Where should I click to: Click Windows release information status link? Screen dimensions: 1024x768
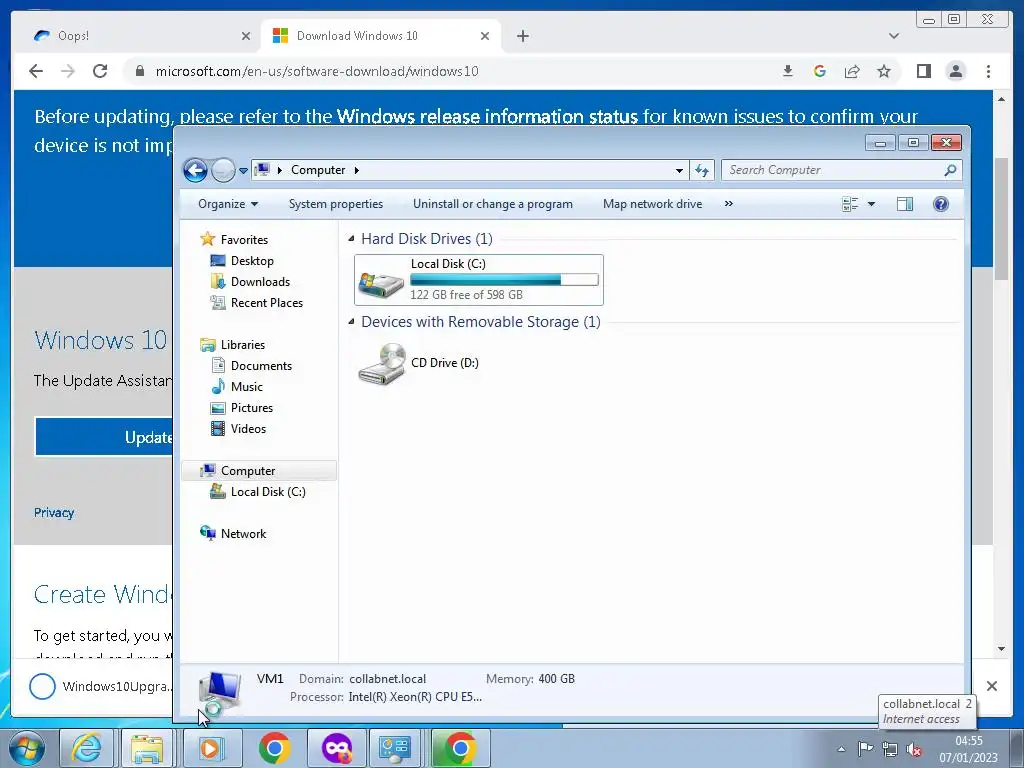[487, 116]
